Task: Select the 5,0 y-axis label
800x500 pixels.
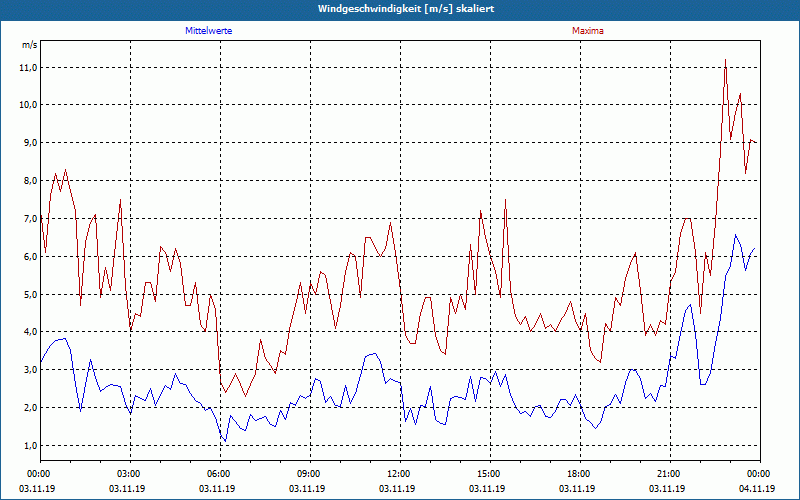Action: 31,294
